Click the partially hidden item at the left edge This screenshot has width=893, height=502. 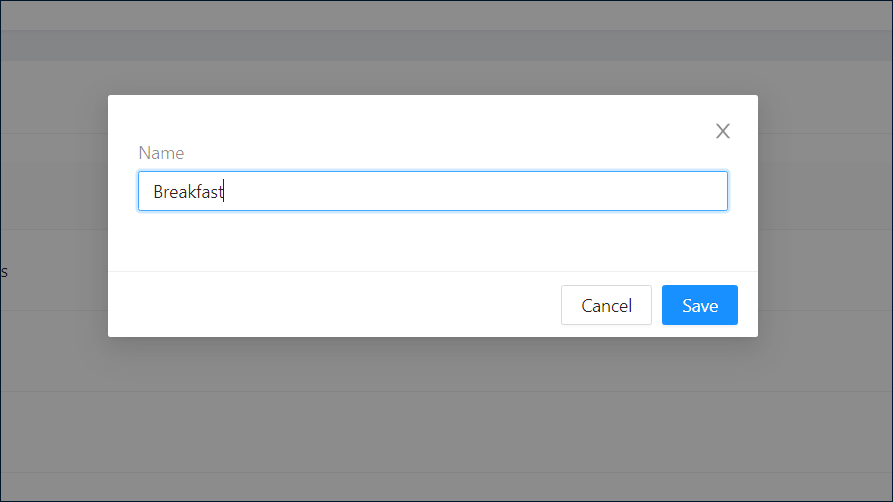pos(4,271)
